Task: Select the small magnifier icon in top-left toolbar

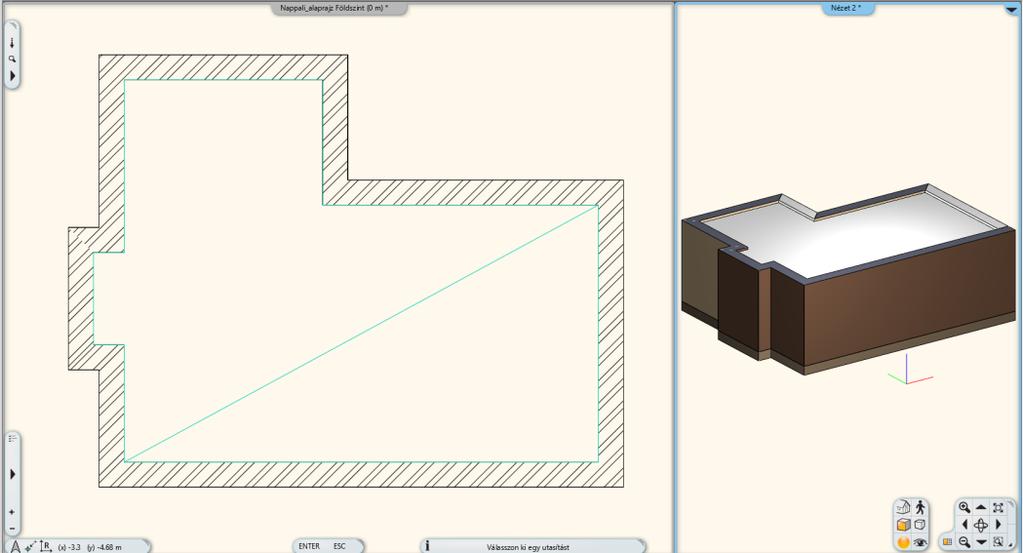Action: 12,59
